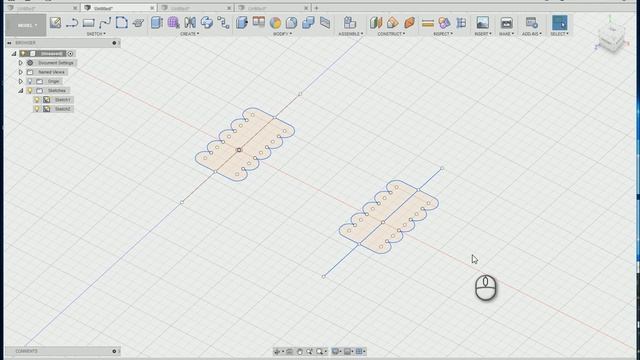Open the SKETCH dropdown menu
Image resolution: width=640 pixels, height=360 pixels.
coord(96,34)
